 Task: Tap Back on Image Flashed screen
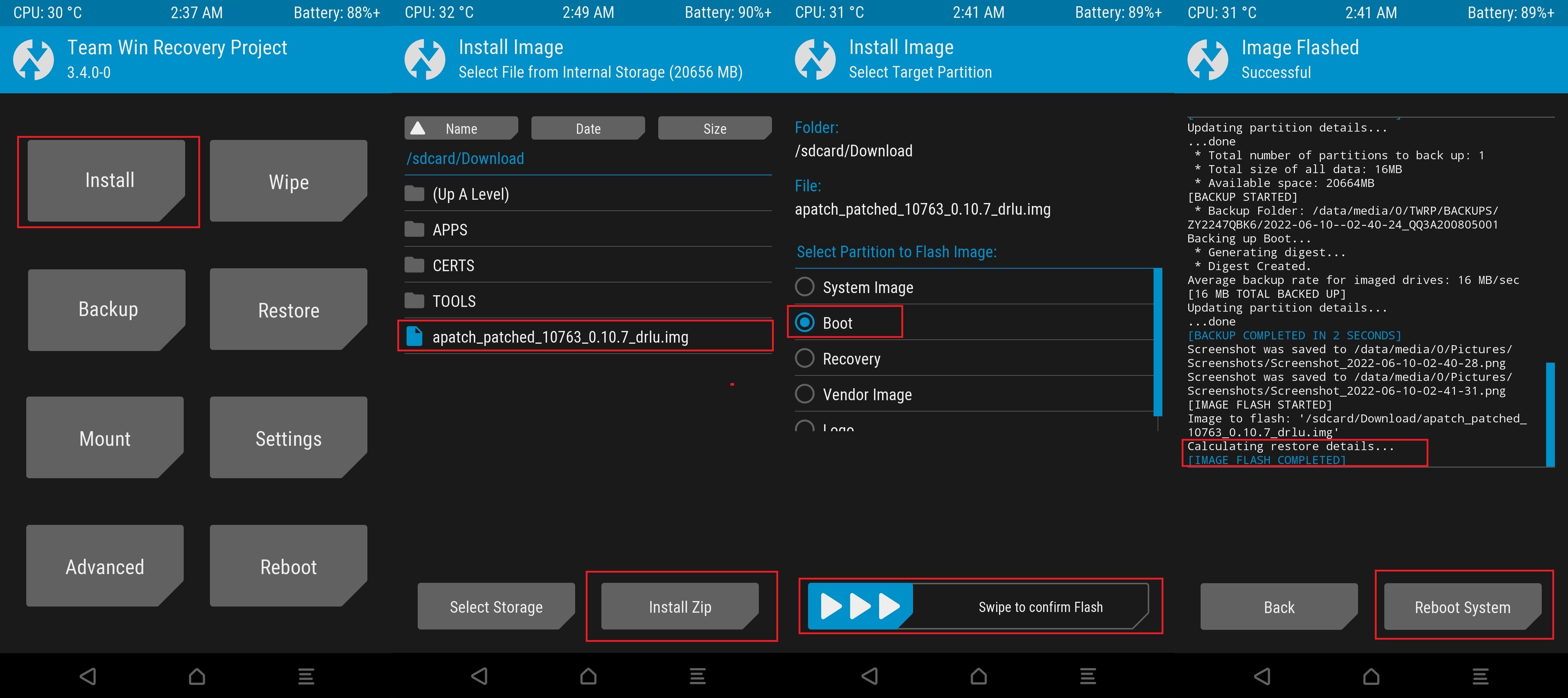pos(1279,607)
